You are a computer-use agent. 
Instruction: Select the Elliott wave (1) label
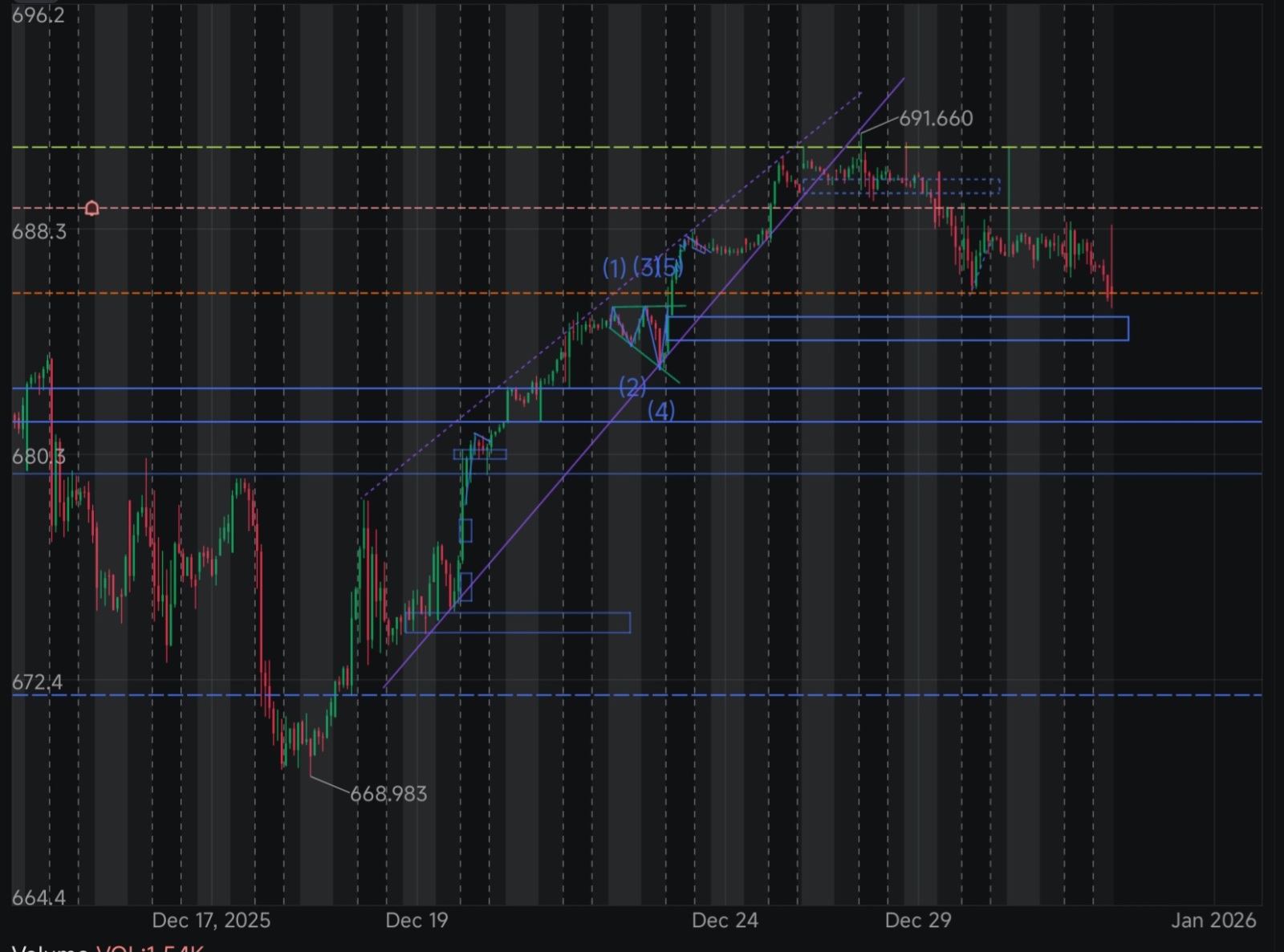pyautogui.click(x=615, y=268)
